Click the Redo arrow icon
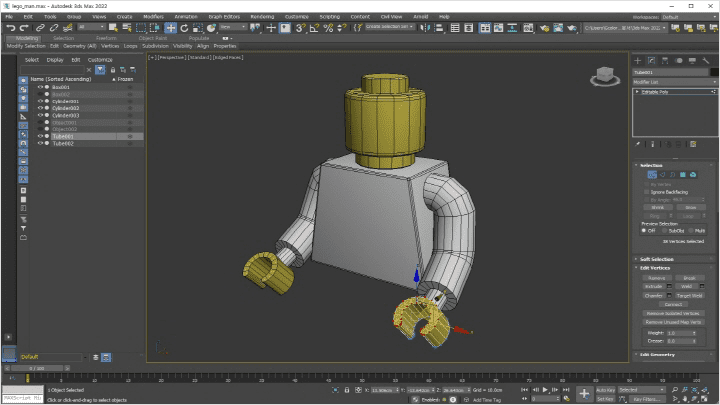The image size is (720, 405). point(24,28)
